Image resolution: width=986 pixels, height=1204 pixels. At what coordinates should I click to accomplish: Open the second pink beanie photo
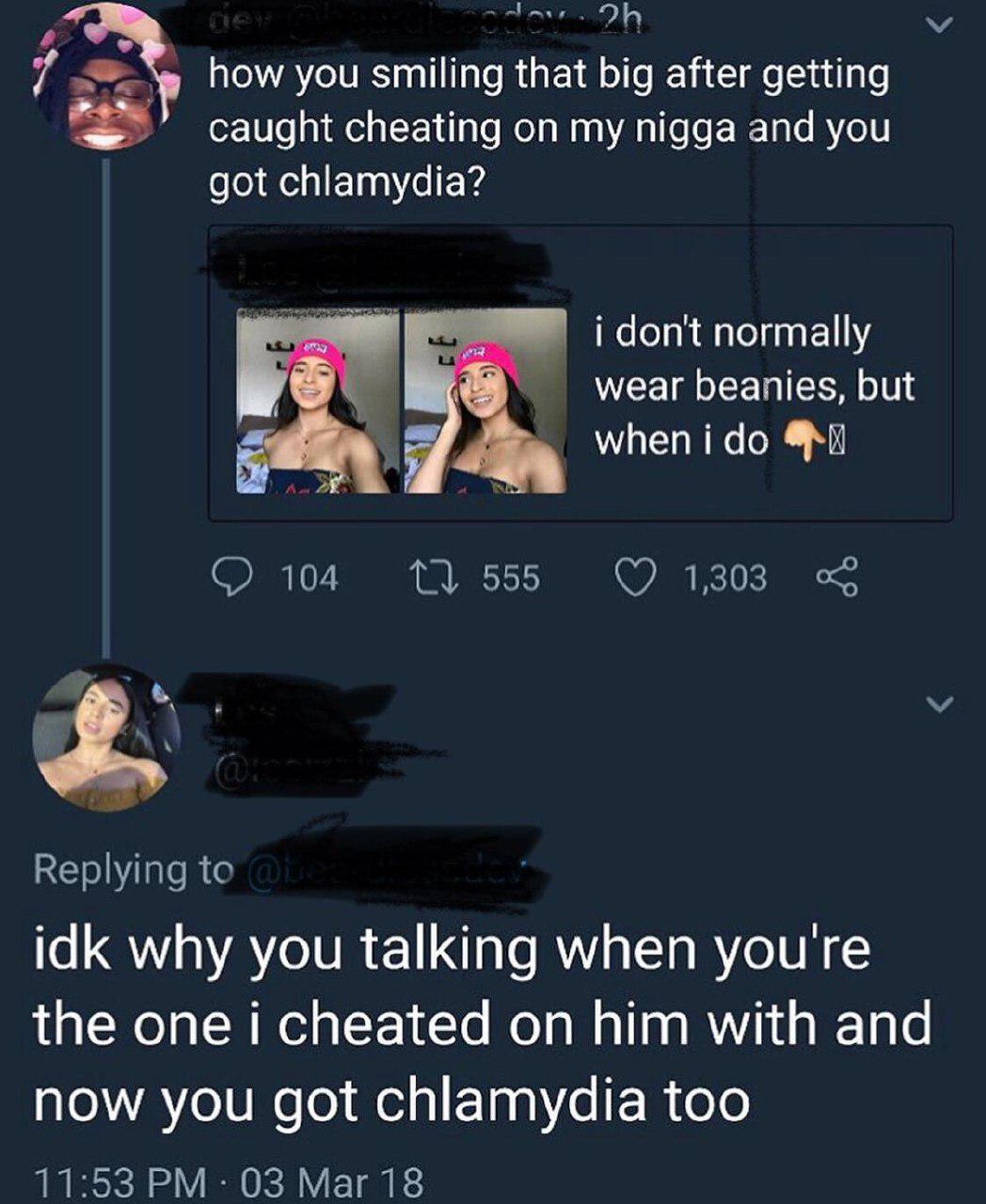(485, 401)
